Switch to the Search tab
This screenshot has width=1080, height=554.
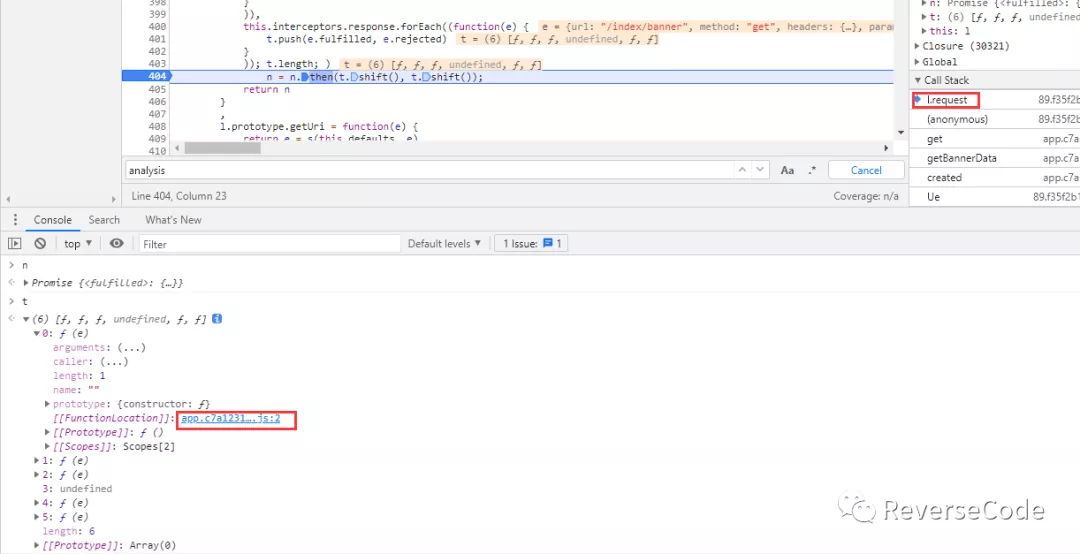(x=104, y=220)
